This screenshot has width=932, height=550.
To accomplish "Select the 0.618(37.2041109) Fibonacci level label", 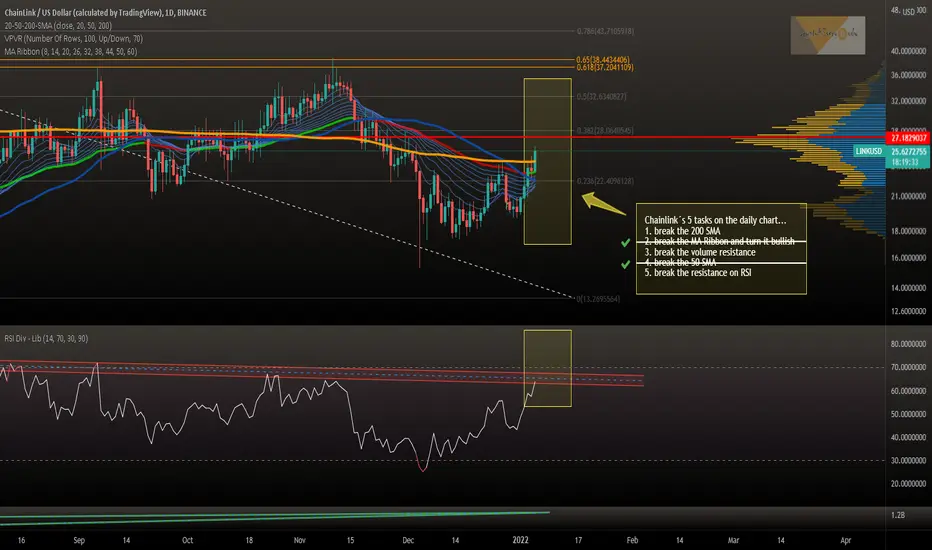I will click(604, 68).
